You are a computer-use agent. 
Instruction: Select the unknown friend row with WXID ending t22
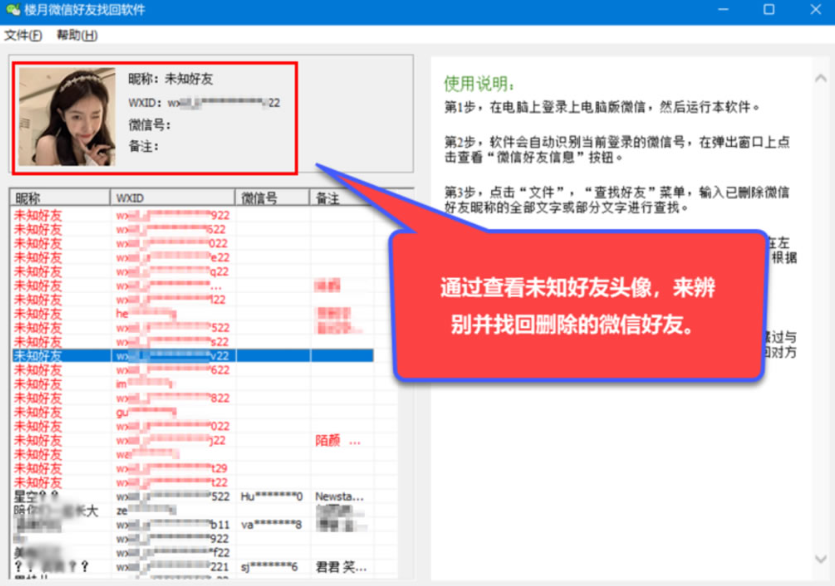point(192,483)
